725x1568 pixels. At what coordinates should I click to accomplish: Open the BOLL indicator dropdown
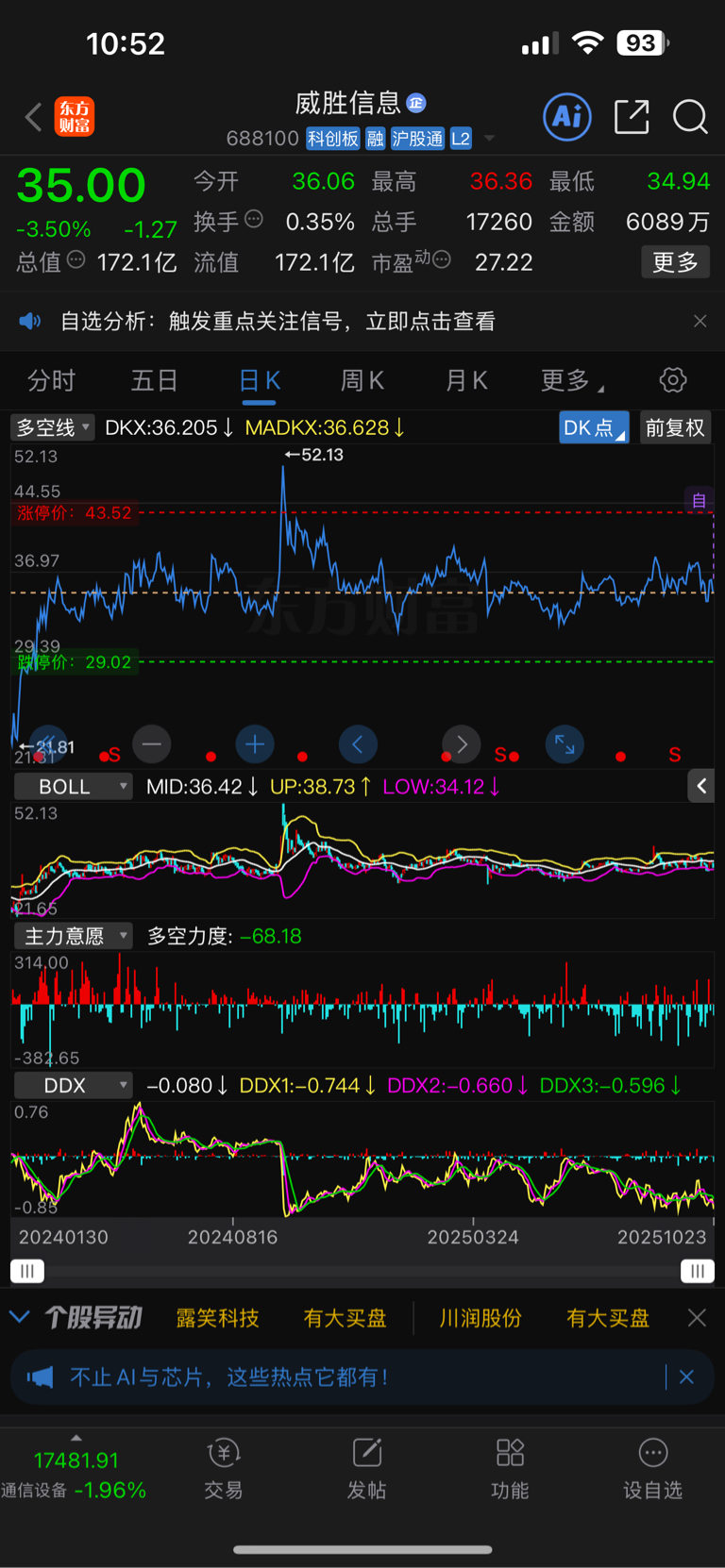(73, 786)
